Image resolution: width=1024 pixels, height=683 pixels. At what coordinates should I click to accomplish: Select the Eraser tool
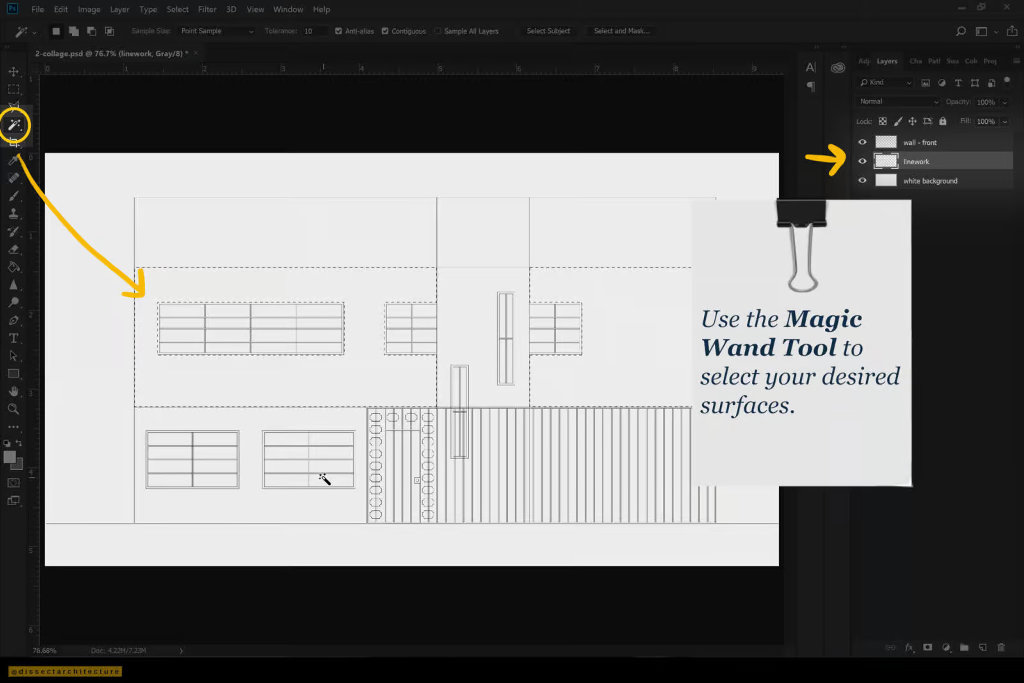[13, 249]
